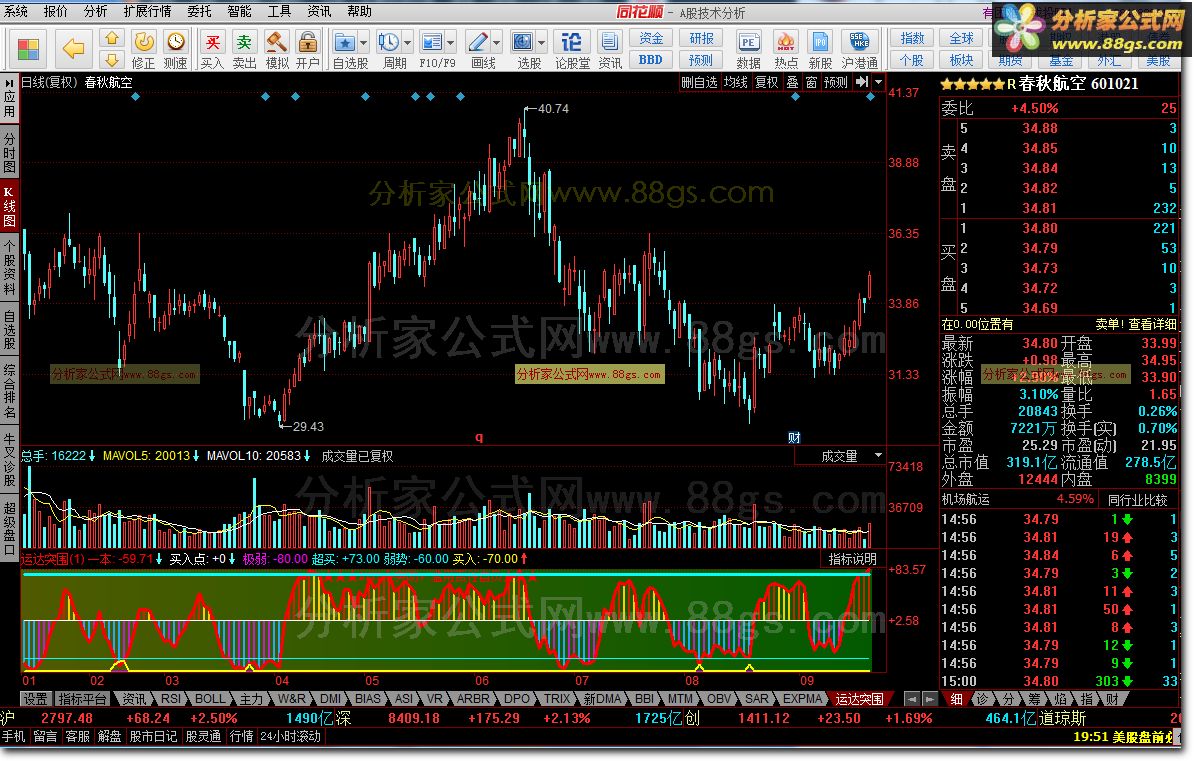Screen dimensions: 1194x761
Task: Open 股市日记 in bottom status bar
Action: coord(153,737)
